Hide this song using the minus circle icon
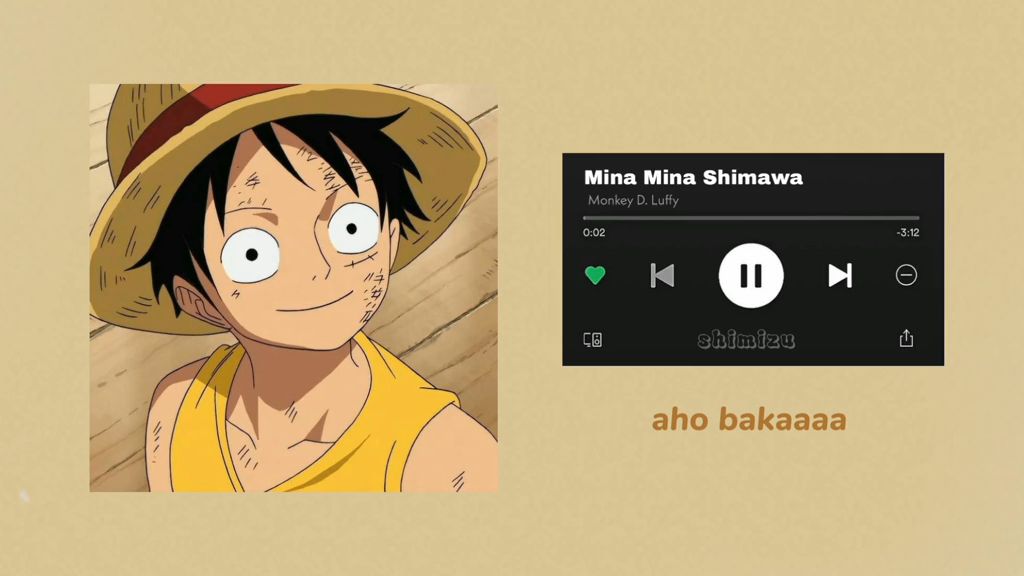Screen dimensions: 1024x576 (x=906, y=275)
